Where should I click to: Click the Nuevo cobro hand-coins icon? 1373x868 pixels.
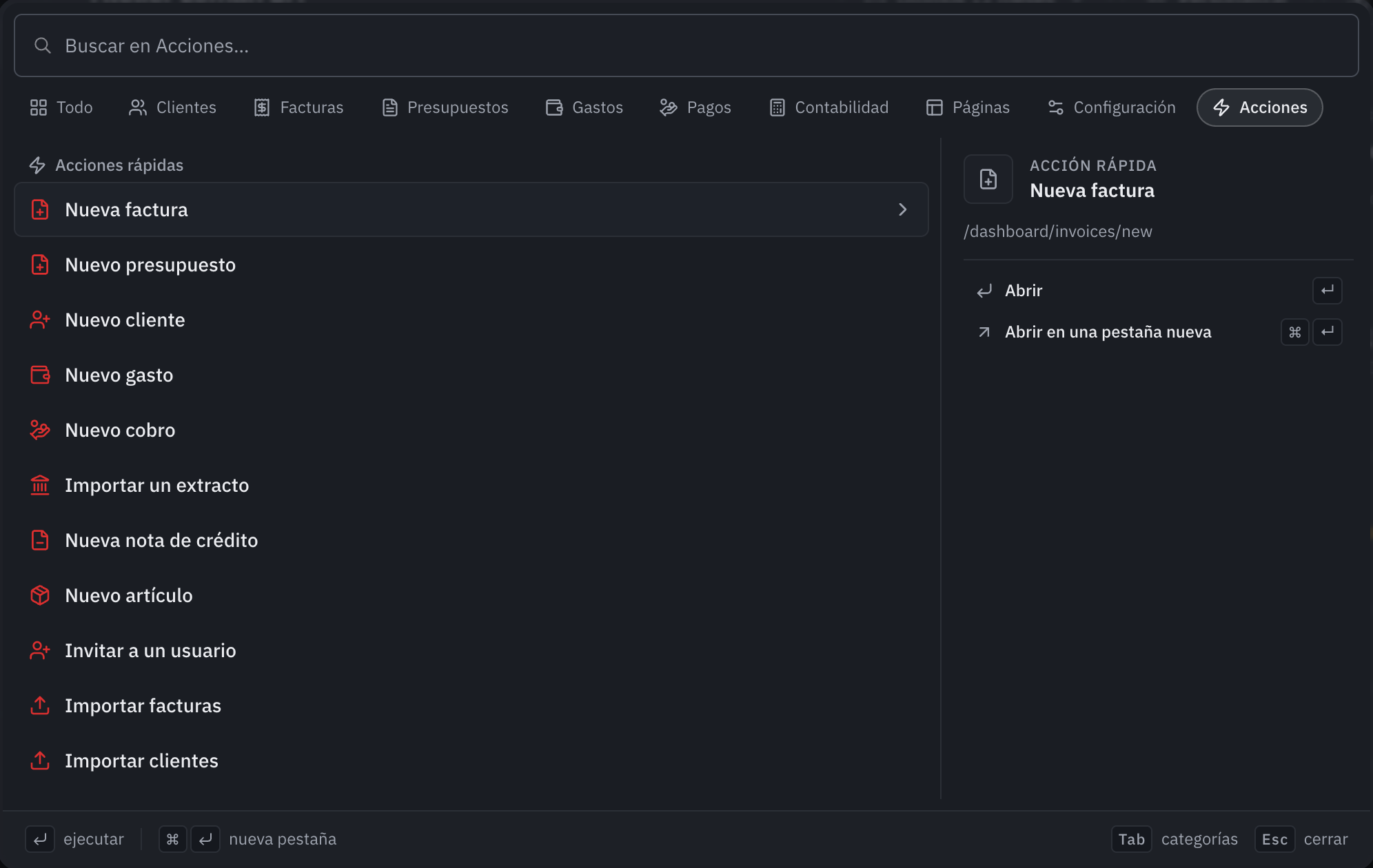click(x=40, y=430)
